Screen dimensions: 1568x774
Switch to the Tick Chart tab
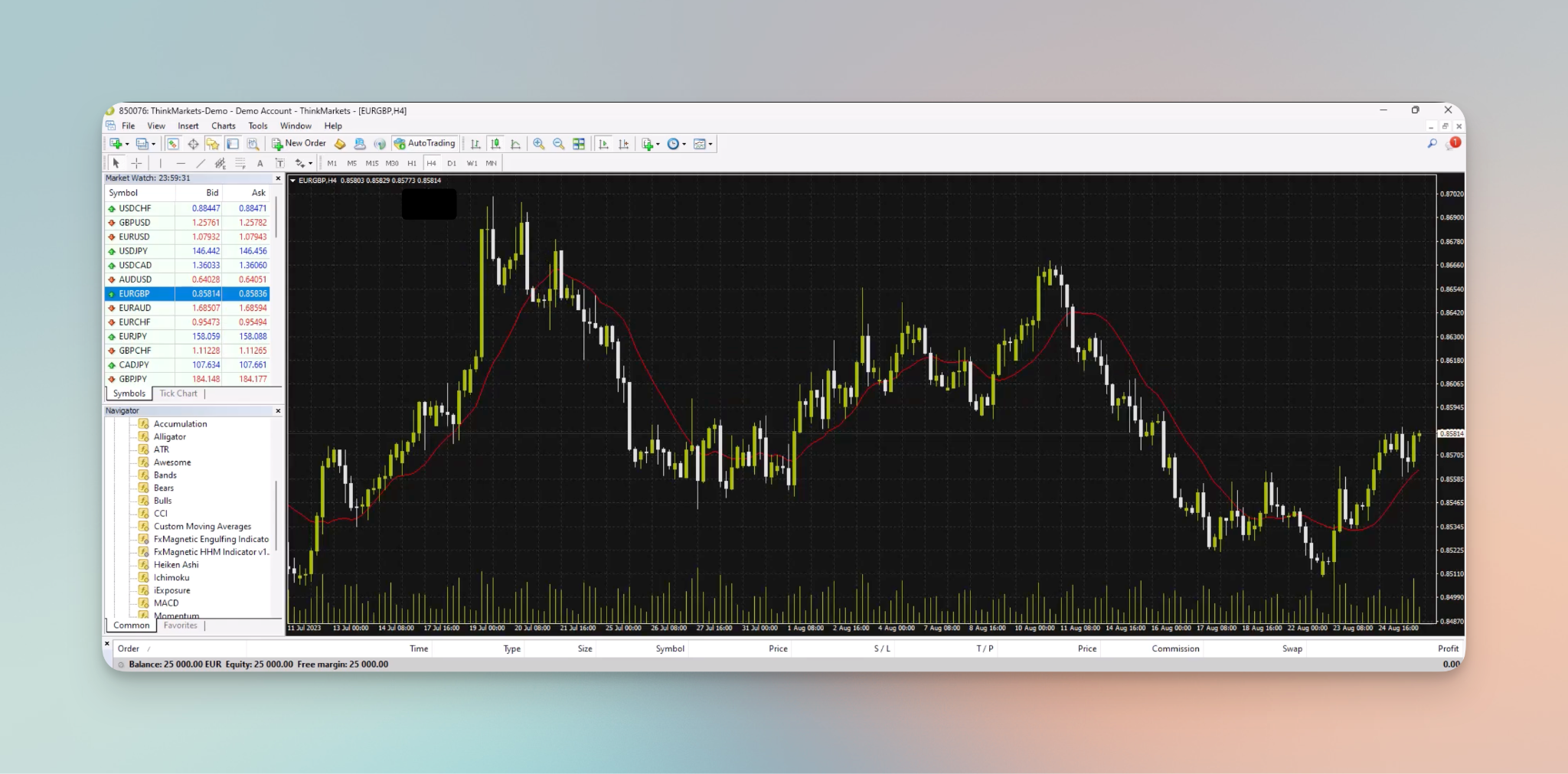coord(178,394)
